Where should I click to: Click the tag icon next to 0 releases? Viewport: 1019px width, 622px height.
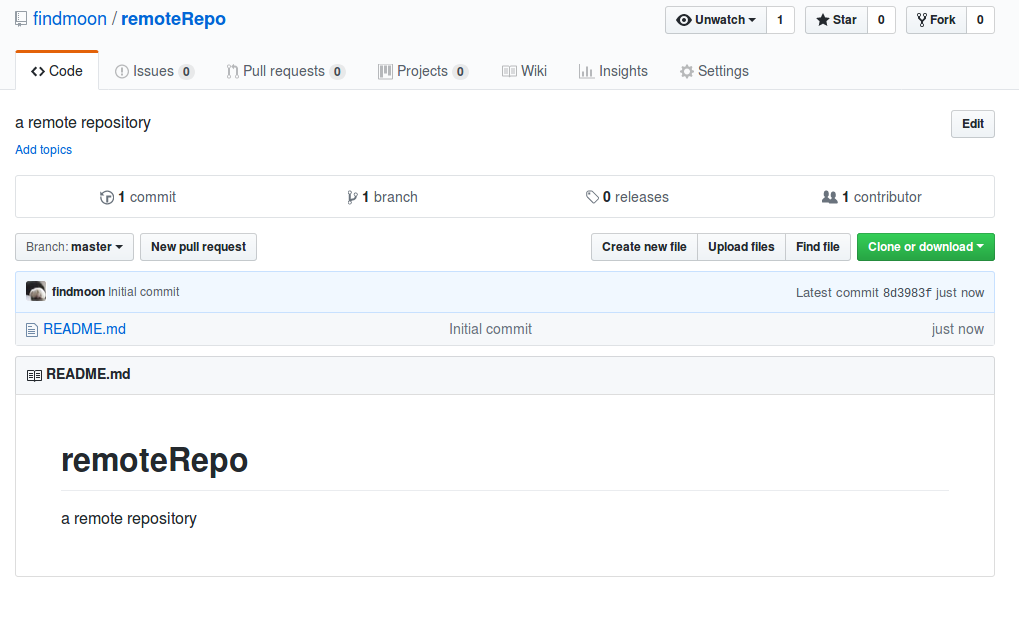592,198
